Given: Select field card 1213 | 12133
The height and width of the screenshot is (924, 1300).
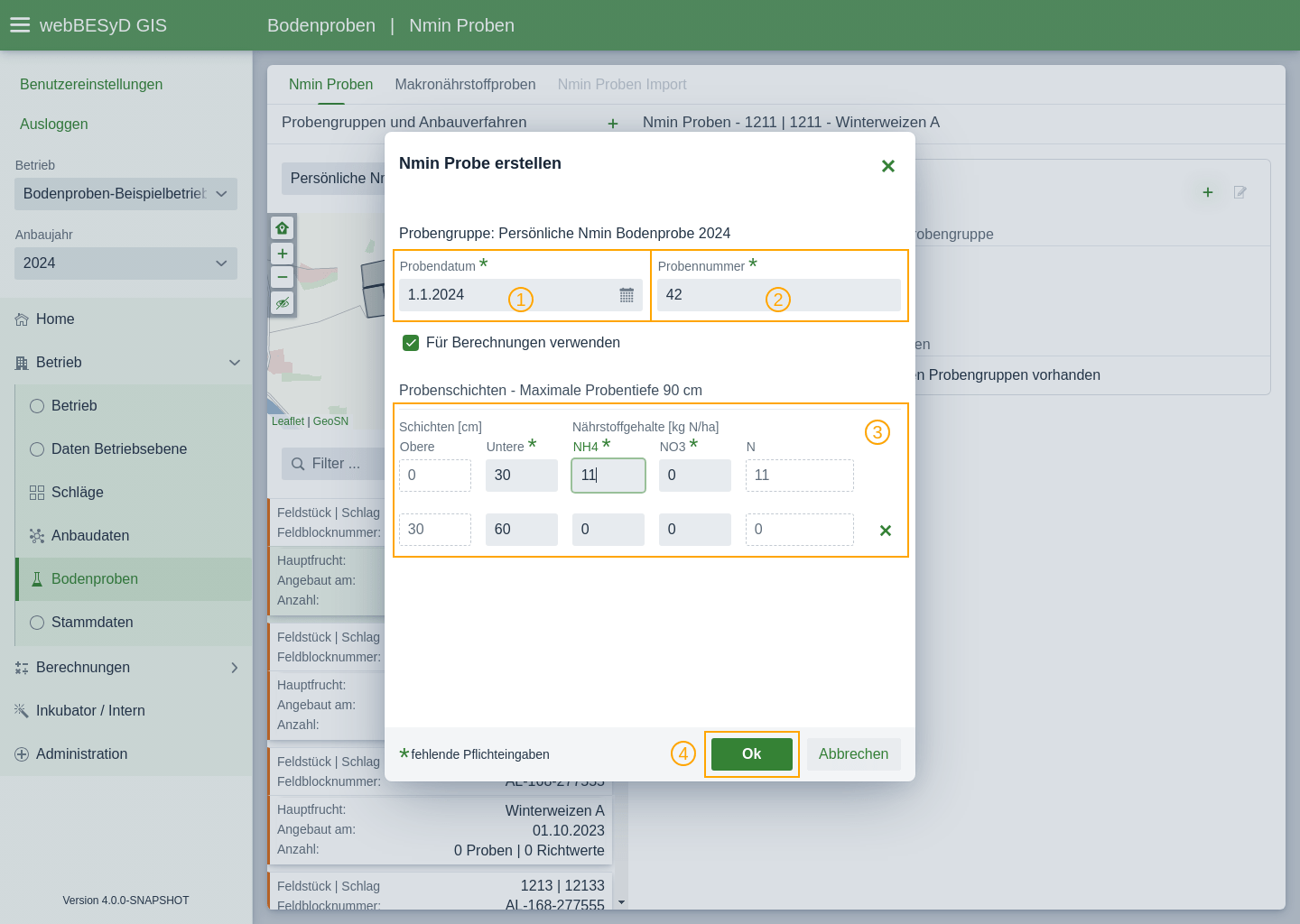Looking at the screenshot, I should click(x=441, y=892).
